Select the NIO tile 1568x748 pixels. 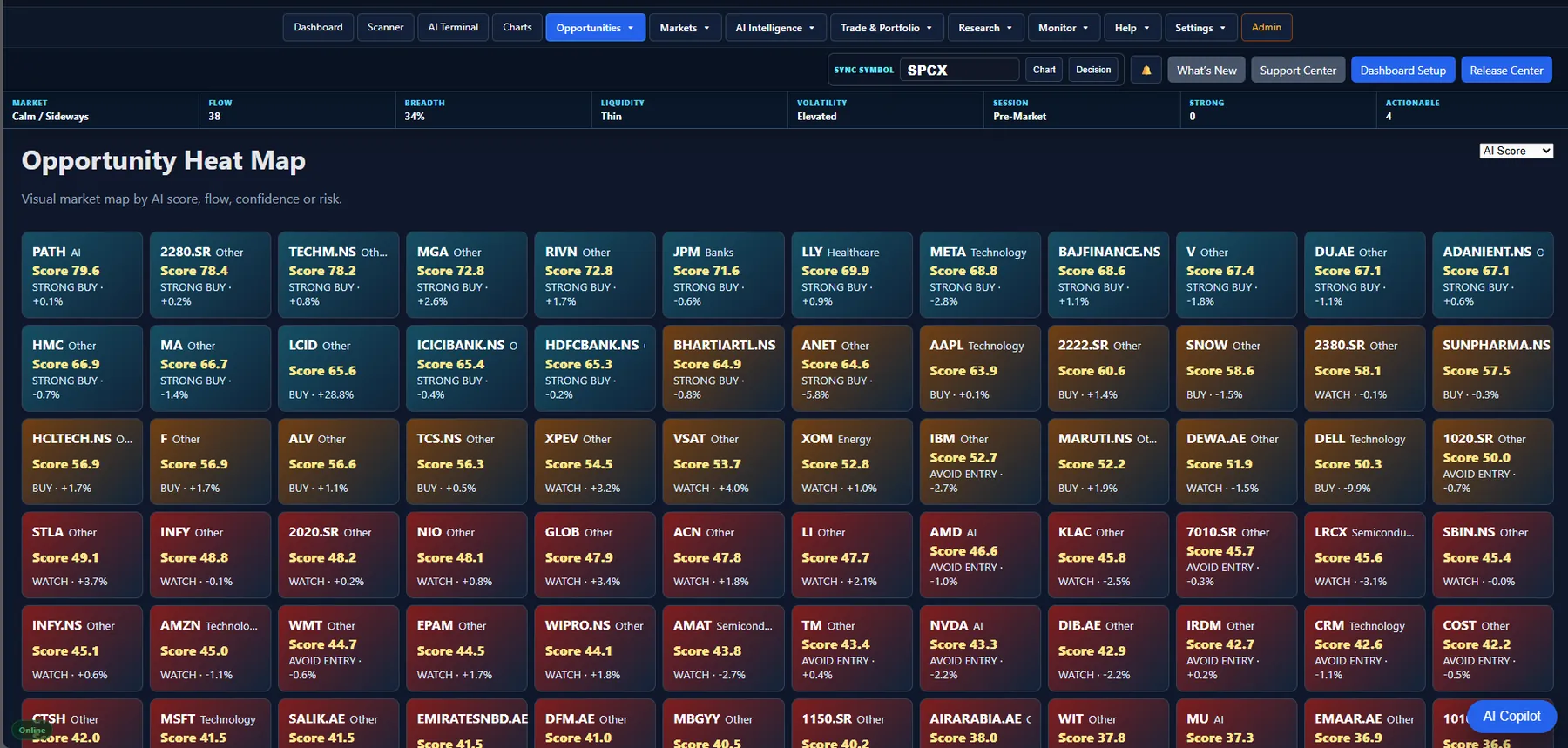point(467,555)
